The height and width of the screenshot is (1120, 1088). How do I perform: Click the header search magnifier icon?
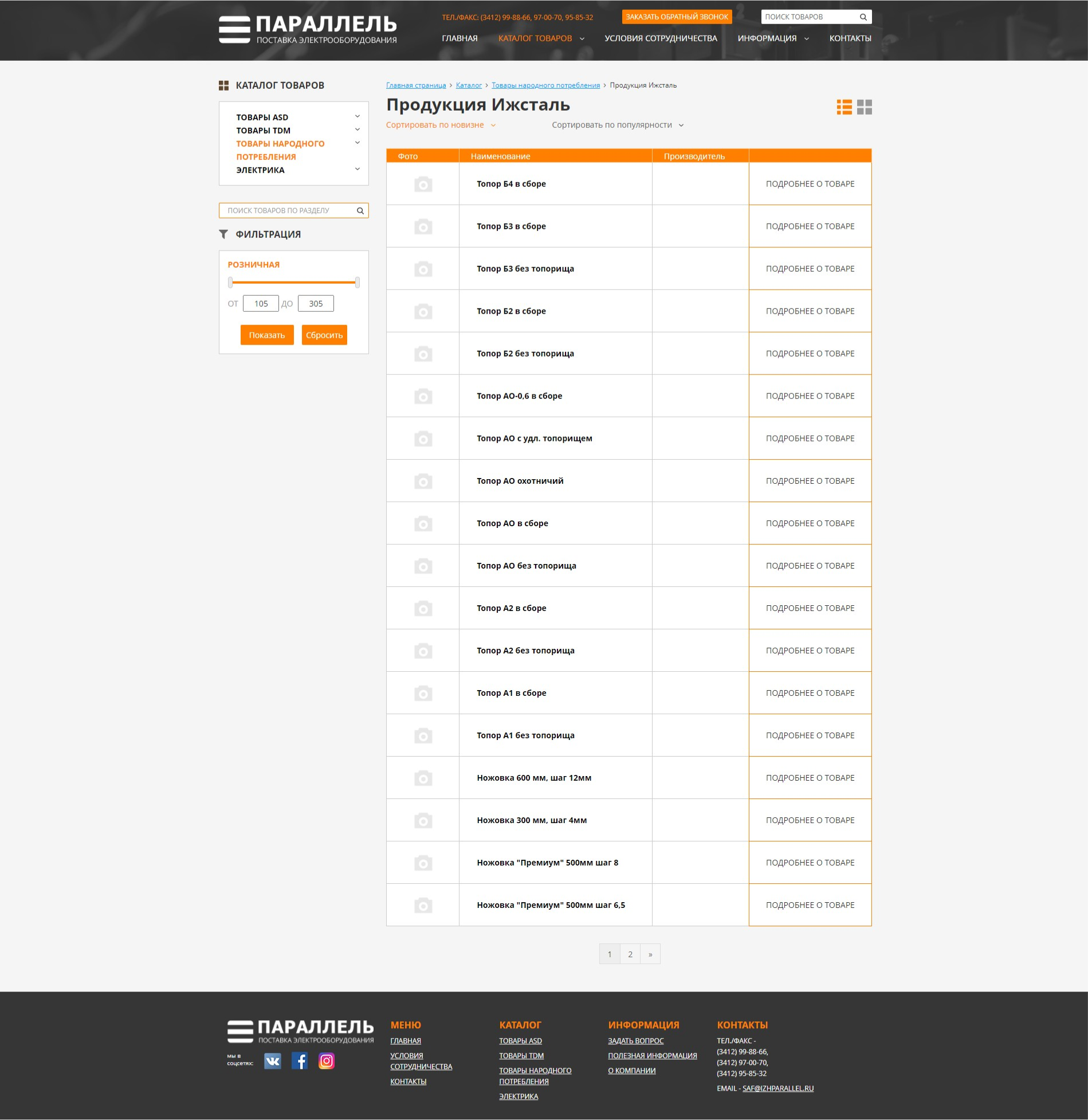tap(863, 17)
